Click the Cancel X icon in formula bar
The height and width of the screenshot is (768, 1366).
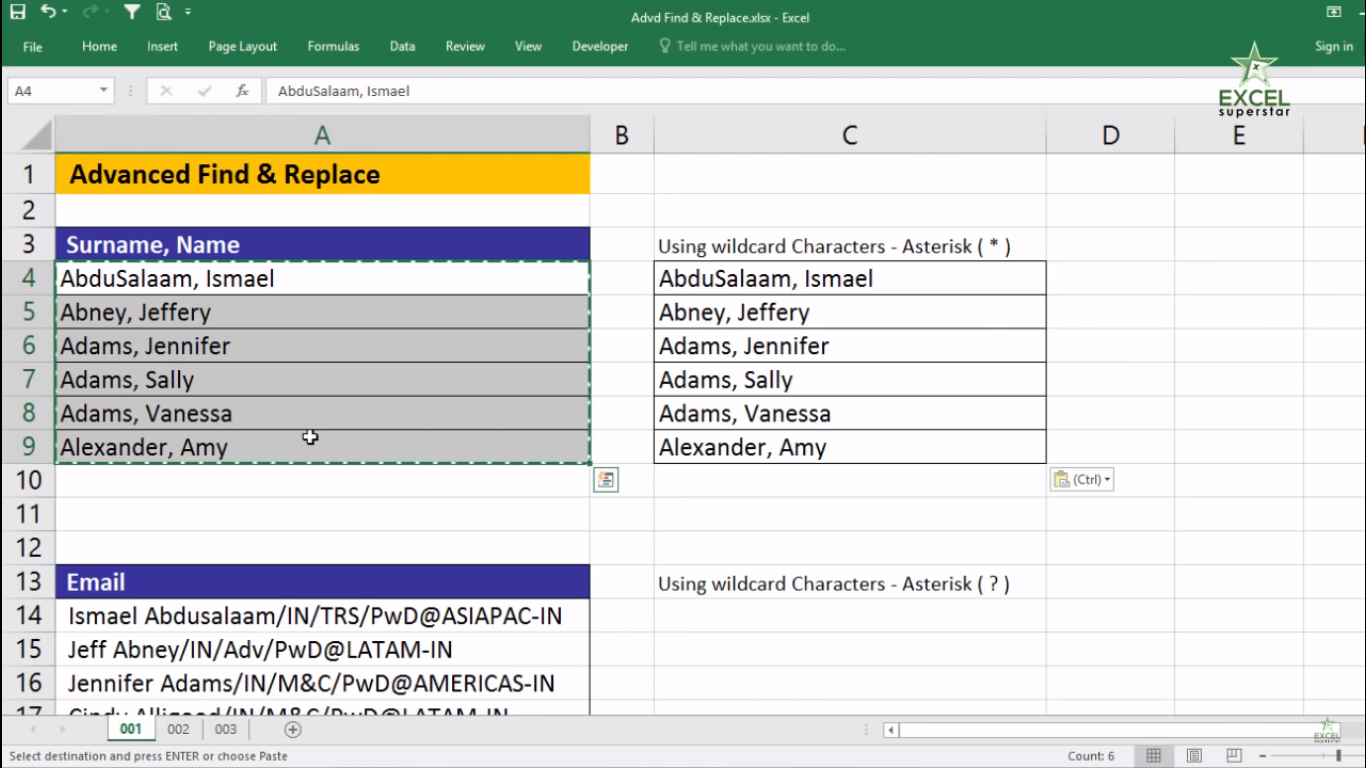[166, 91]
